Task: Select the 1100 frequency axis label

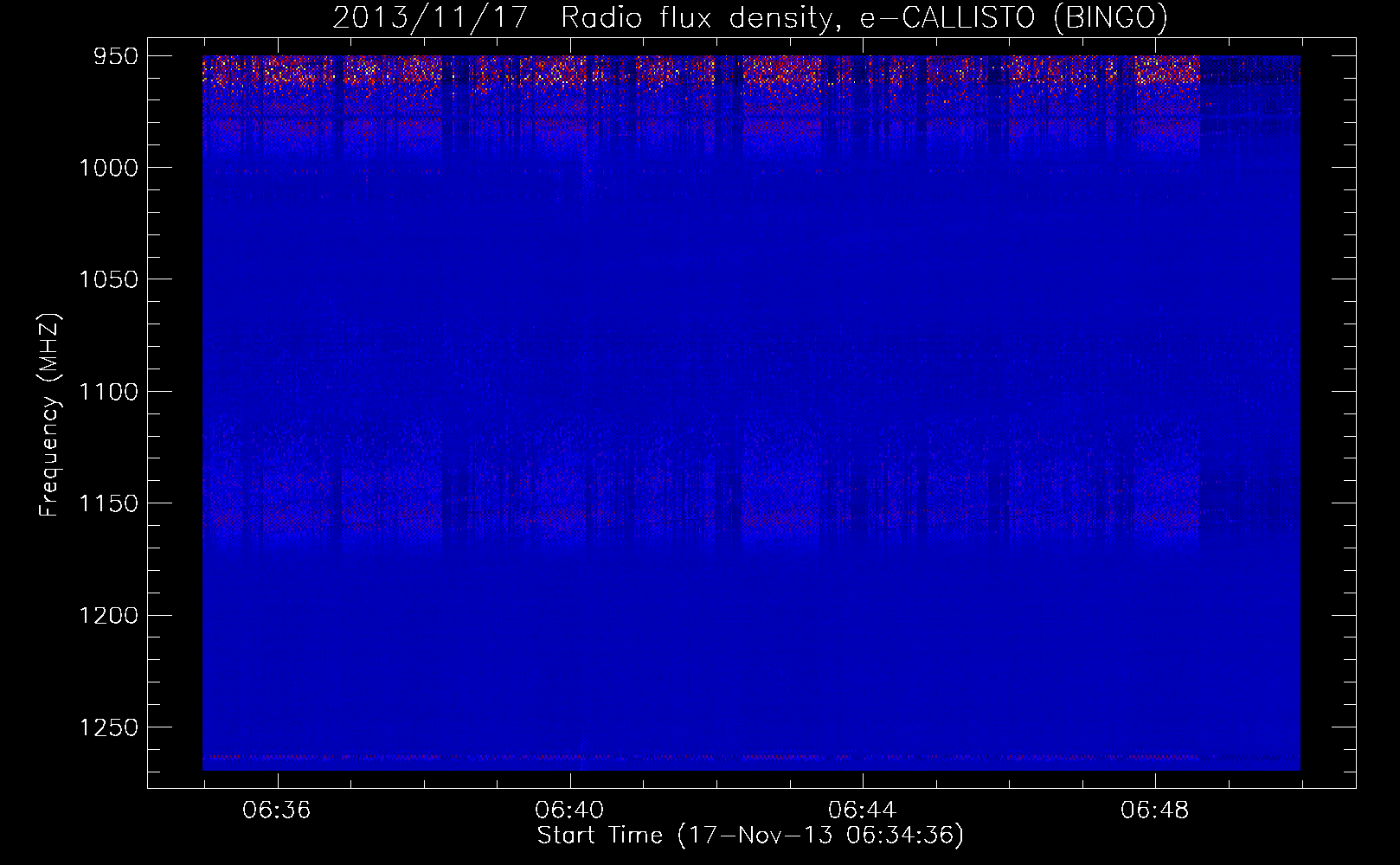Action: click(108, 392)
